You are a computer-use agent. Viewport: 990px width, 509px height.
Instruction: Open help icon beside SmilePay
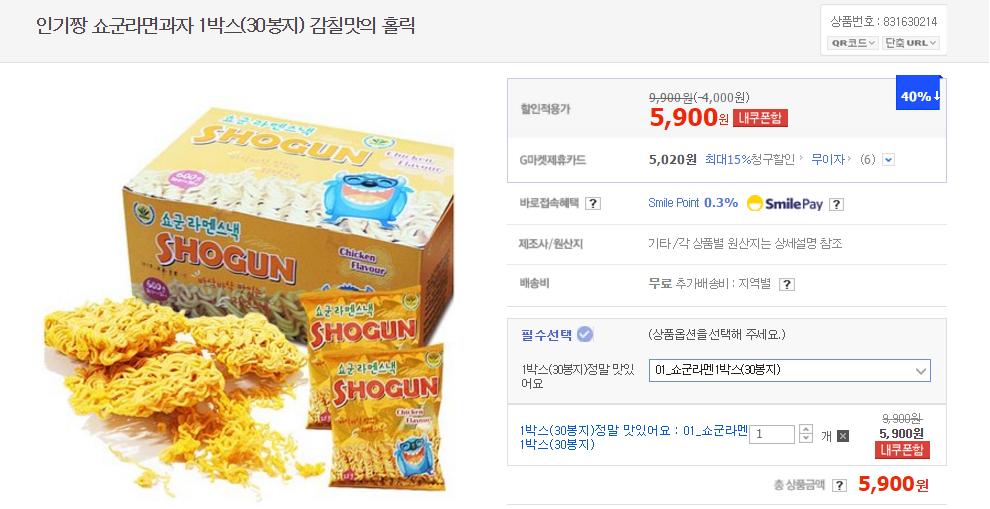tap(836, 204)
